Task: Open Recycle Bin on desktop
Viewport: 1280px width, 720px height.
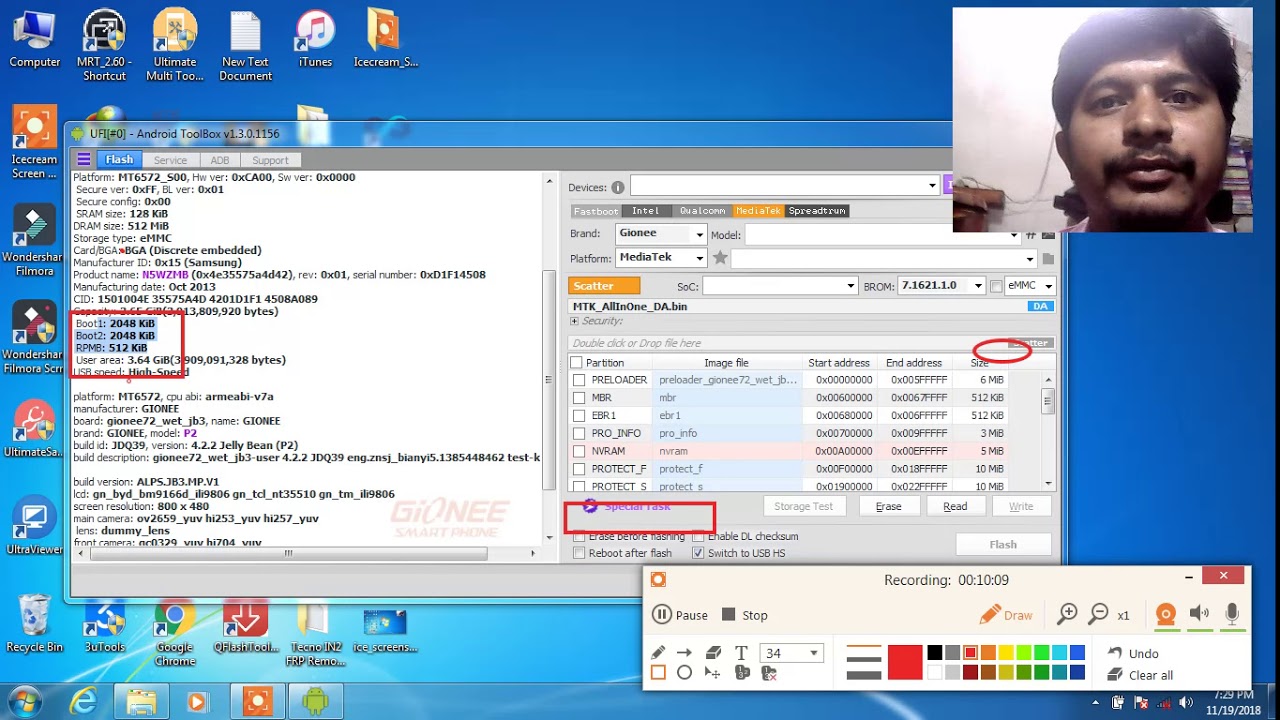Action: (x=35, y=626)
